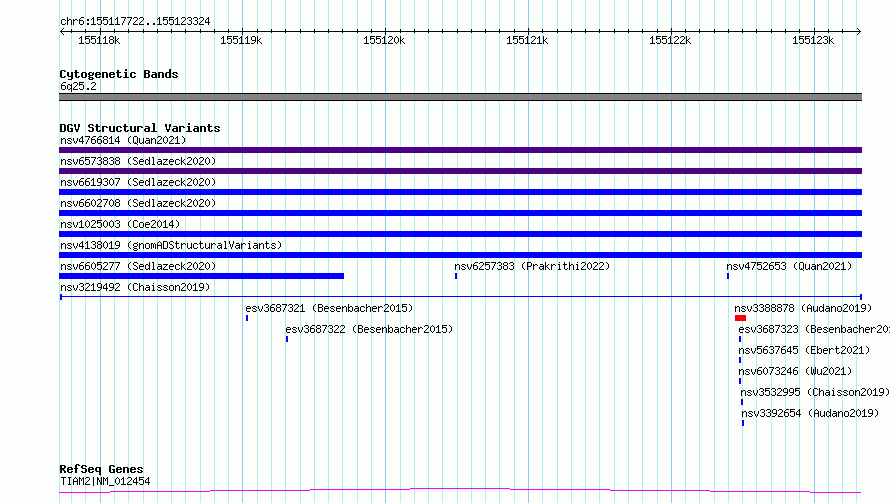The height and width of the screenshot is (503, 890).
Task: Open nsv3532995 (Chaisson2019) label
Action: [x=815, y=392]
